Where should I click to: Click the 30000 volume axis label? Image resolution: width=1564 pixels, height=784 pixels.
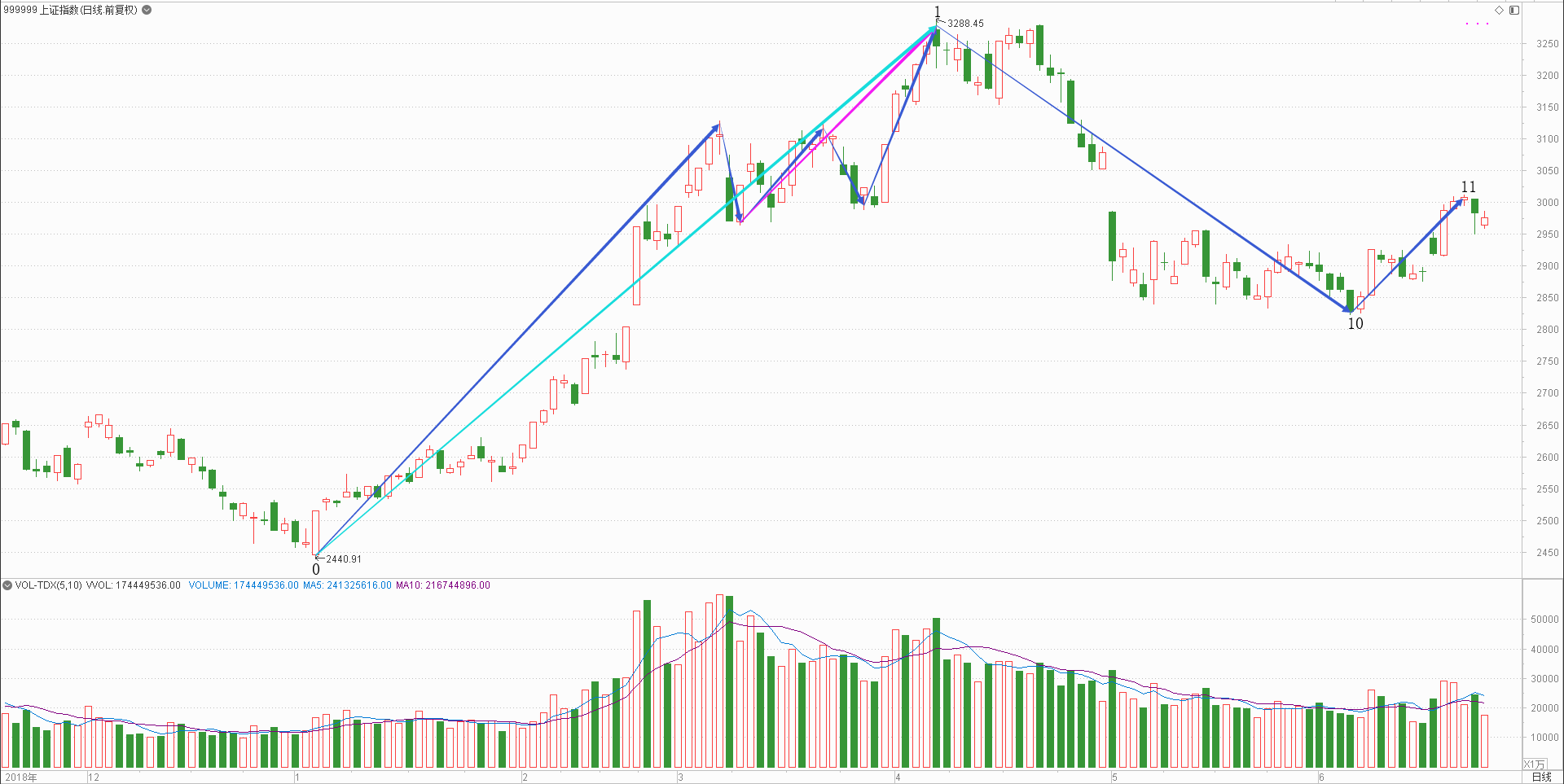pyautogui.click(x=1544, y=679)
